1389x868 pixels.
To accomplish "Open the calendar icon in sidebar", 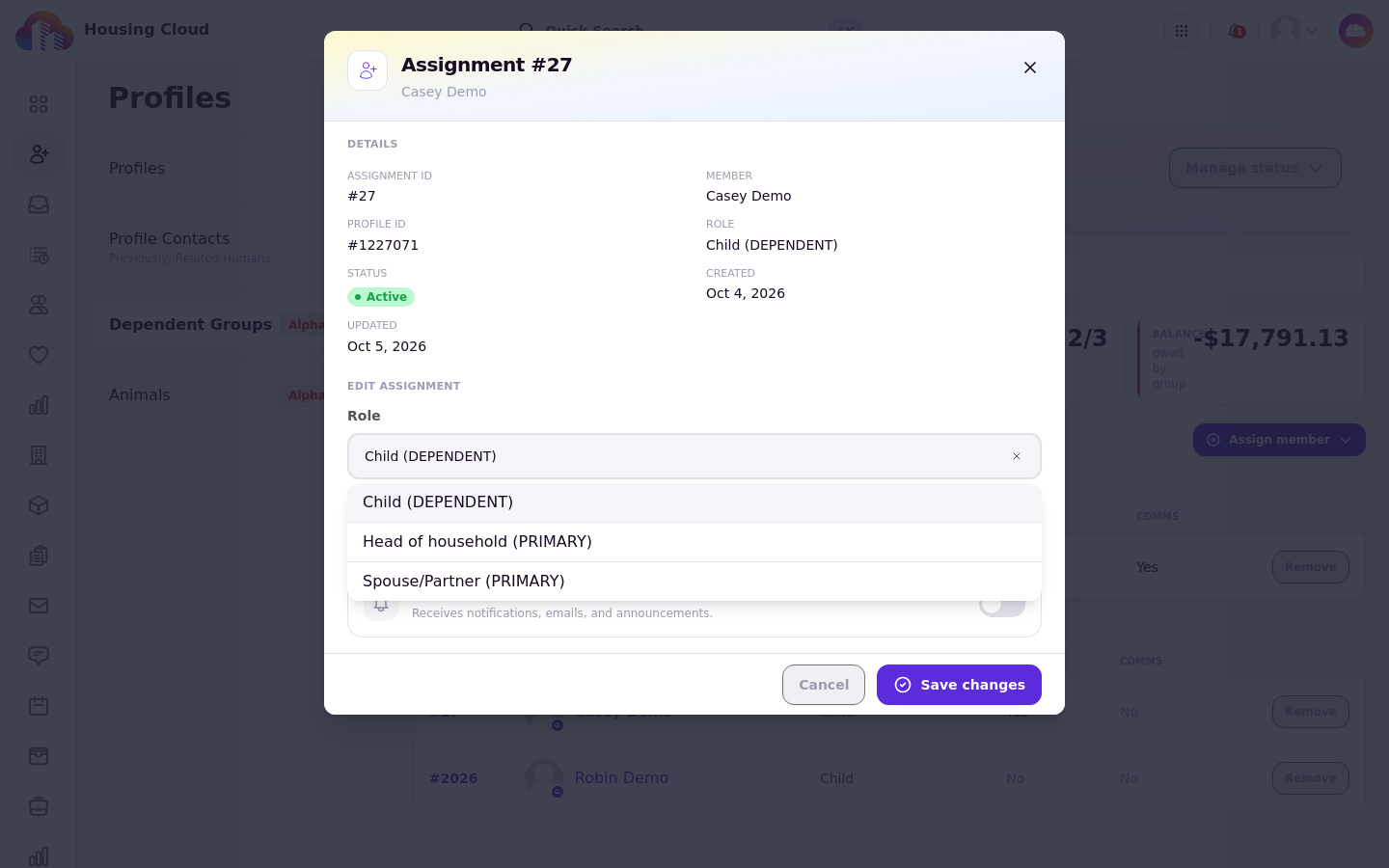I will click(39, 706).
